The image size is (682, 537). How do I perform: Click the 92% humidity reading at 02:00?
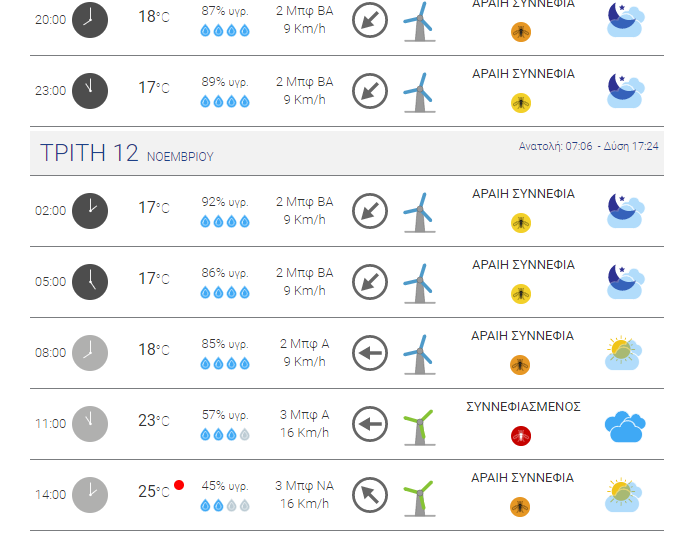[x=225, y=202]
